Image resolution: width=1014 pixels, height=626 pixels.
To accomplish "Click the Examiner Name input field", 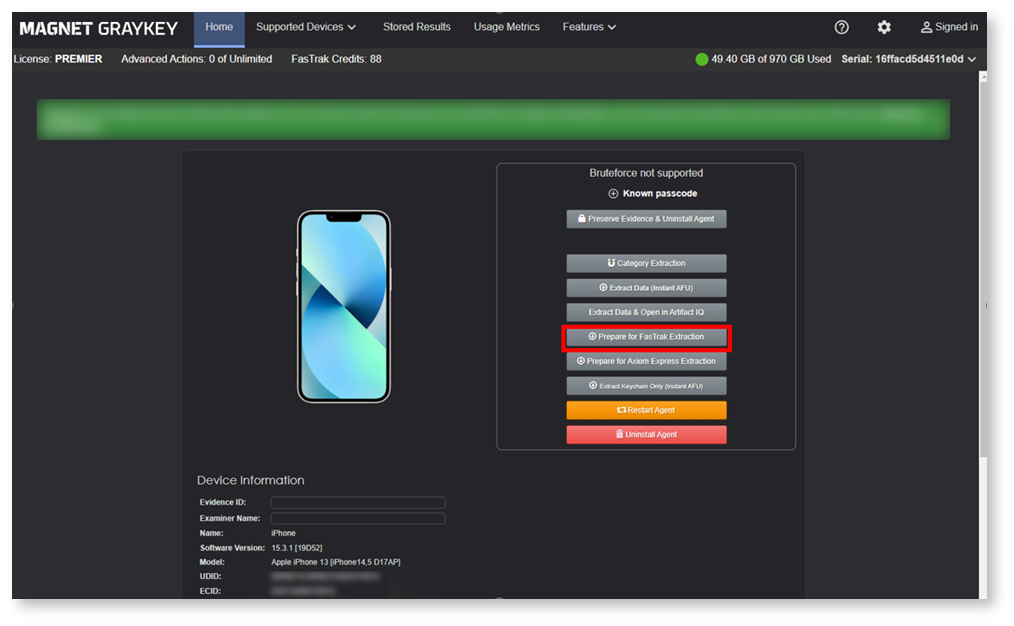I will pos(357,517).
